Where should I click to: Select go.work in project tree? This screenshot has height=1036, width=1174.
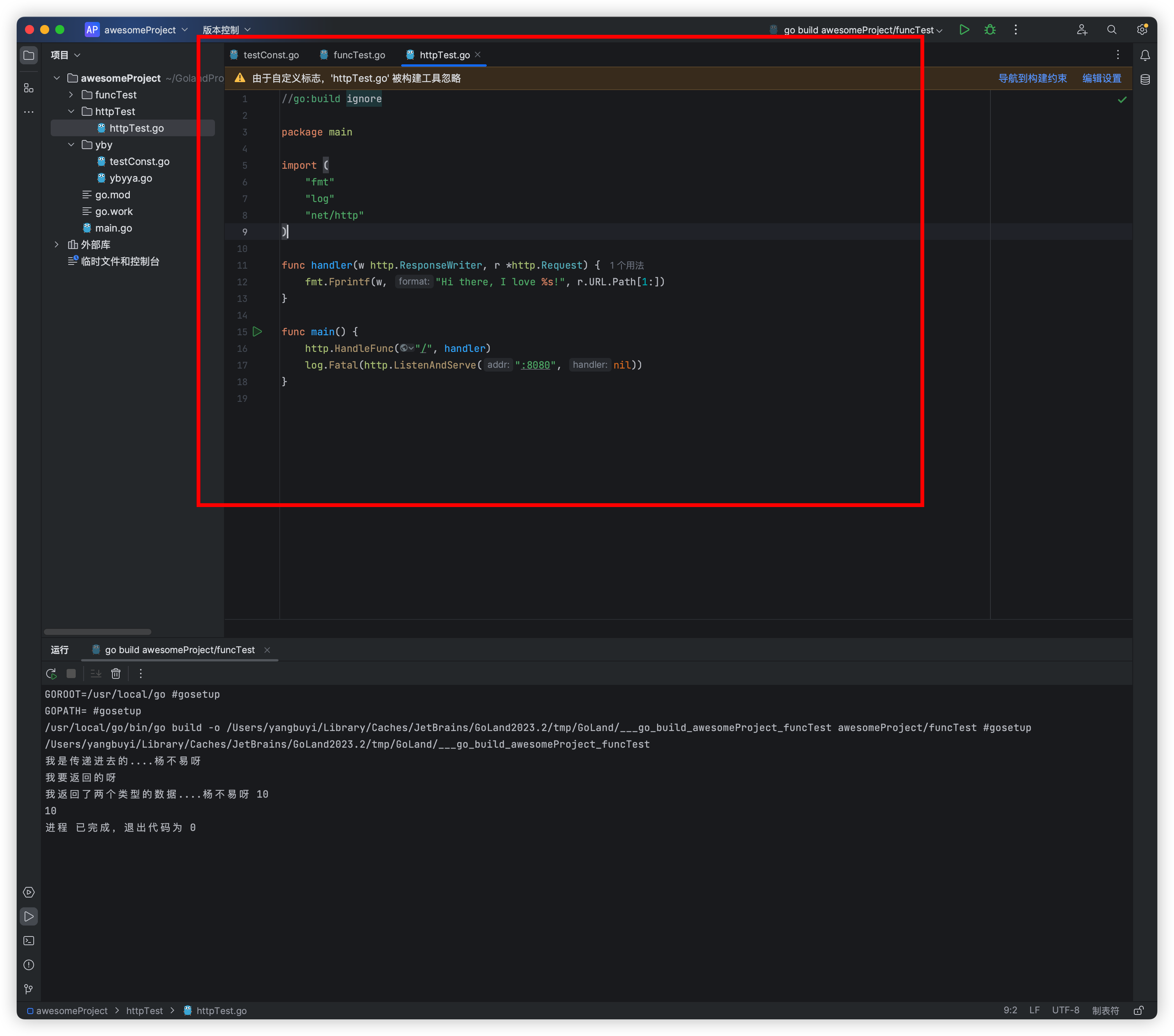coord(108,212)
